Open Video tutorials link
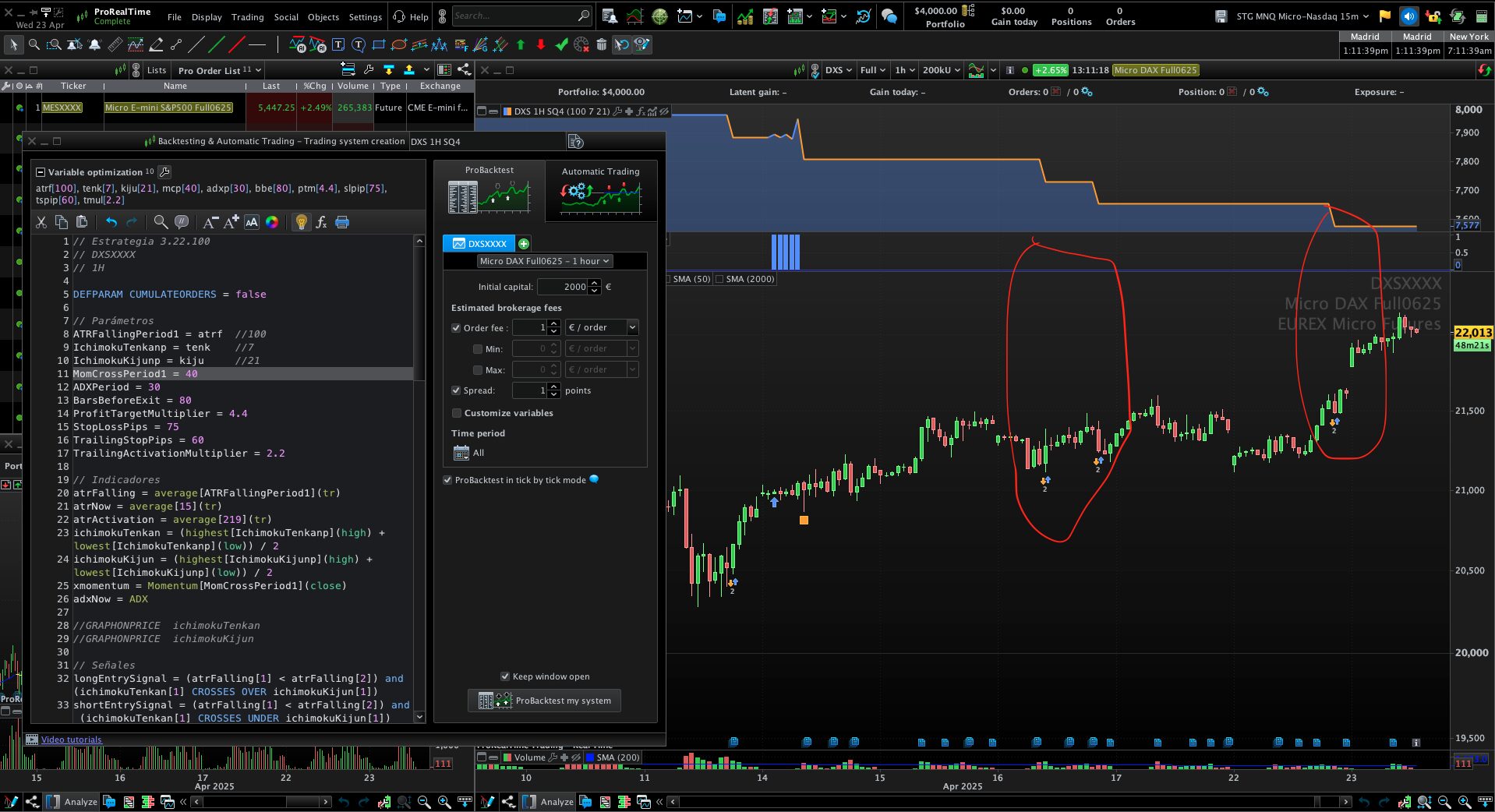Viewport: 1495px width, 812px height. pyautogui.click(x=72, y=740)
